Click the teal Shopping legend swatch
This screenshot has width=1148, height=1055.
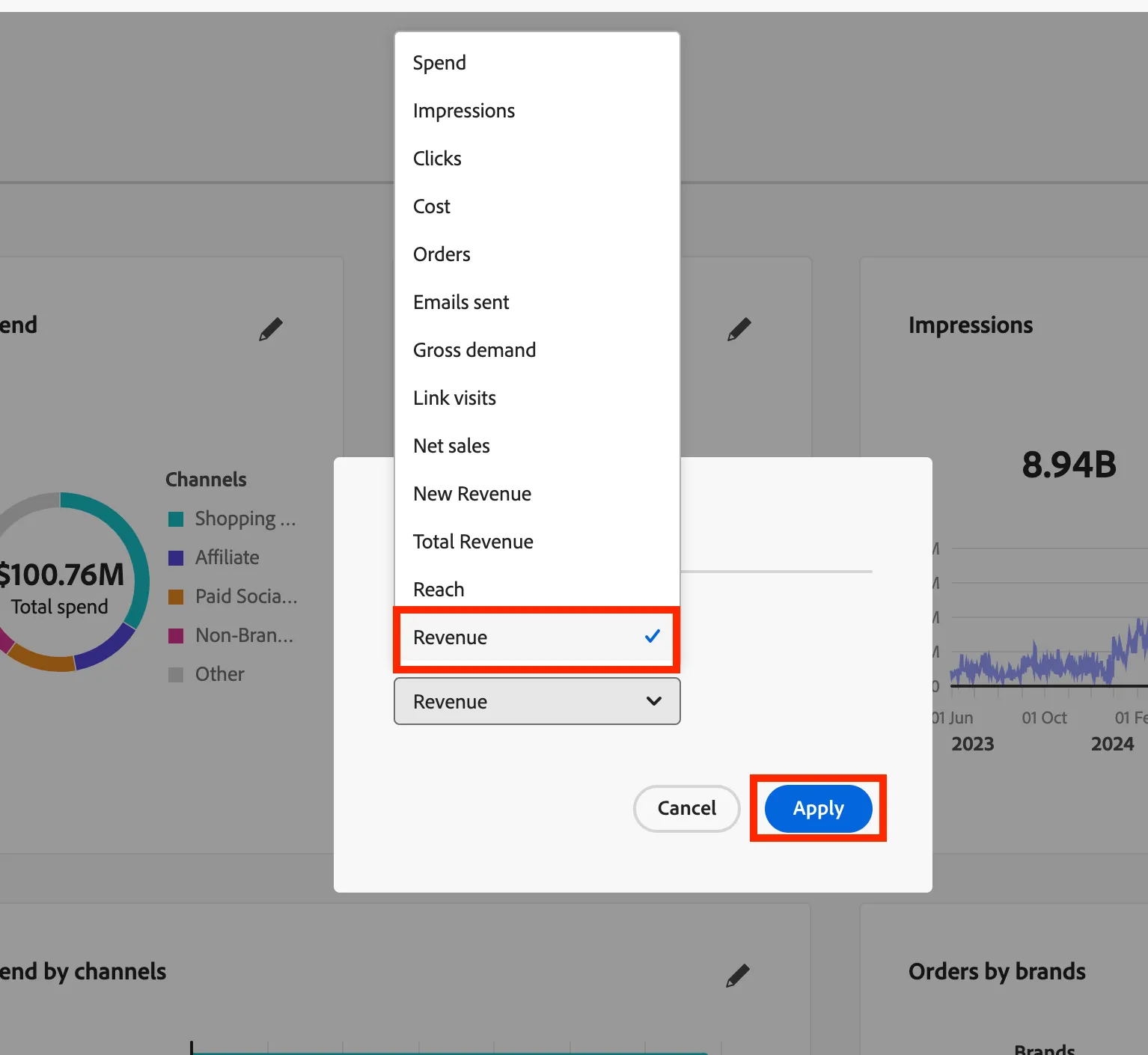(176, 519)
